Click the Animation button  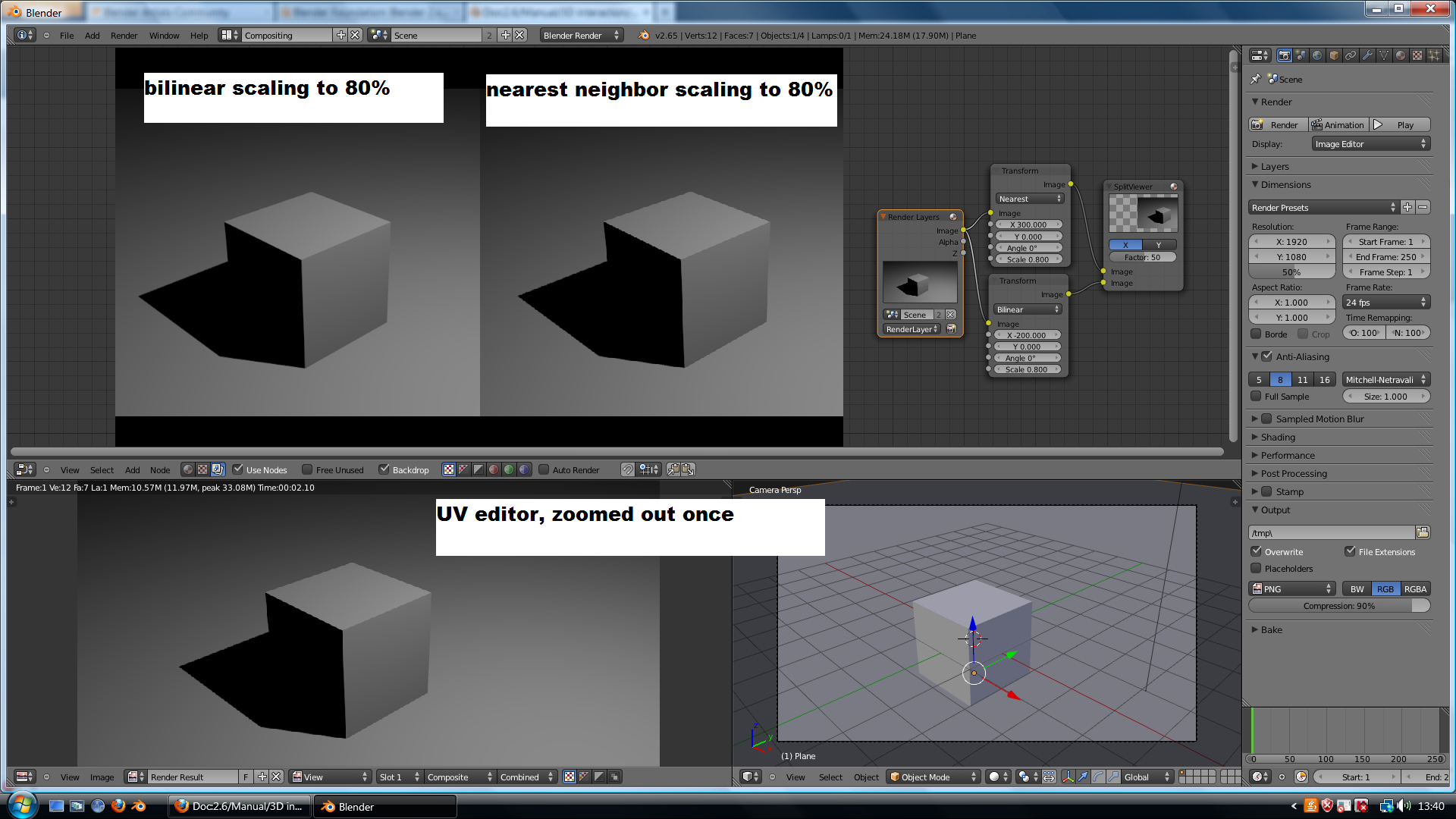coord(1338,124)
